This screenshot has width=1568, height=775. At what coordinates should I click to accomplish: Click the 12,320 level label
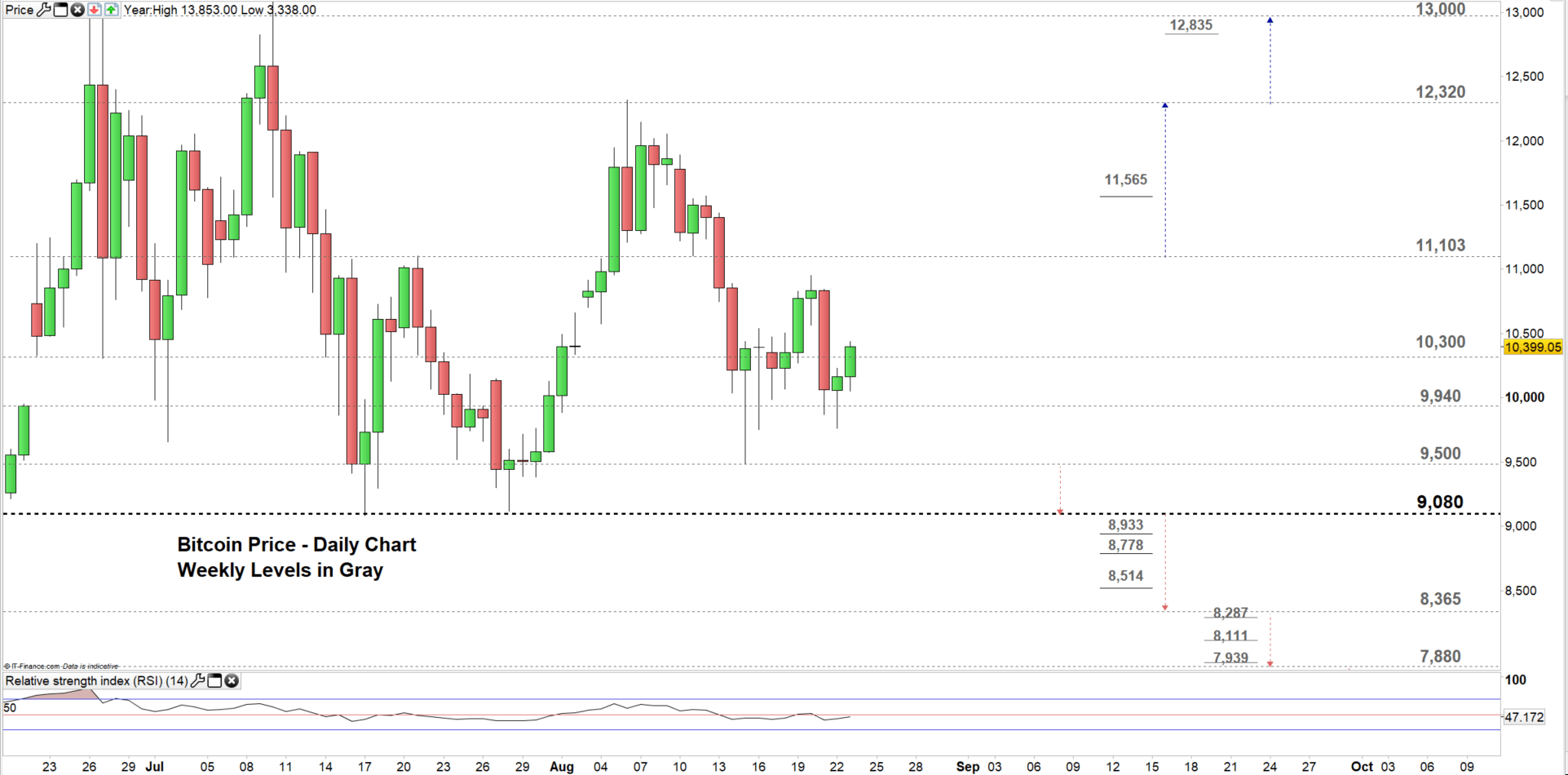[x=1440, y=92]
